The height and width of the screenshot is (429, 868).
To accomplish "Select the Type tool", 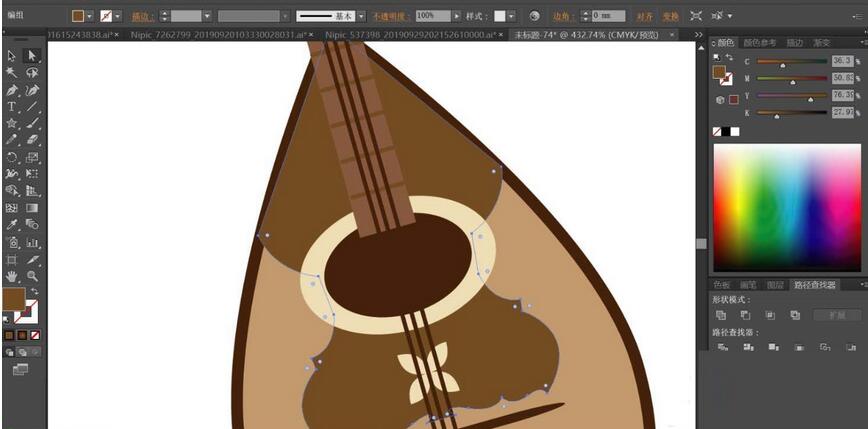I will (12, 107).
